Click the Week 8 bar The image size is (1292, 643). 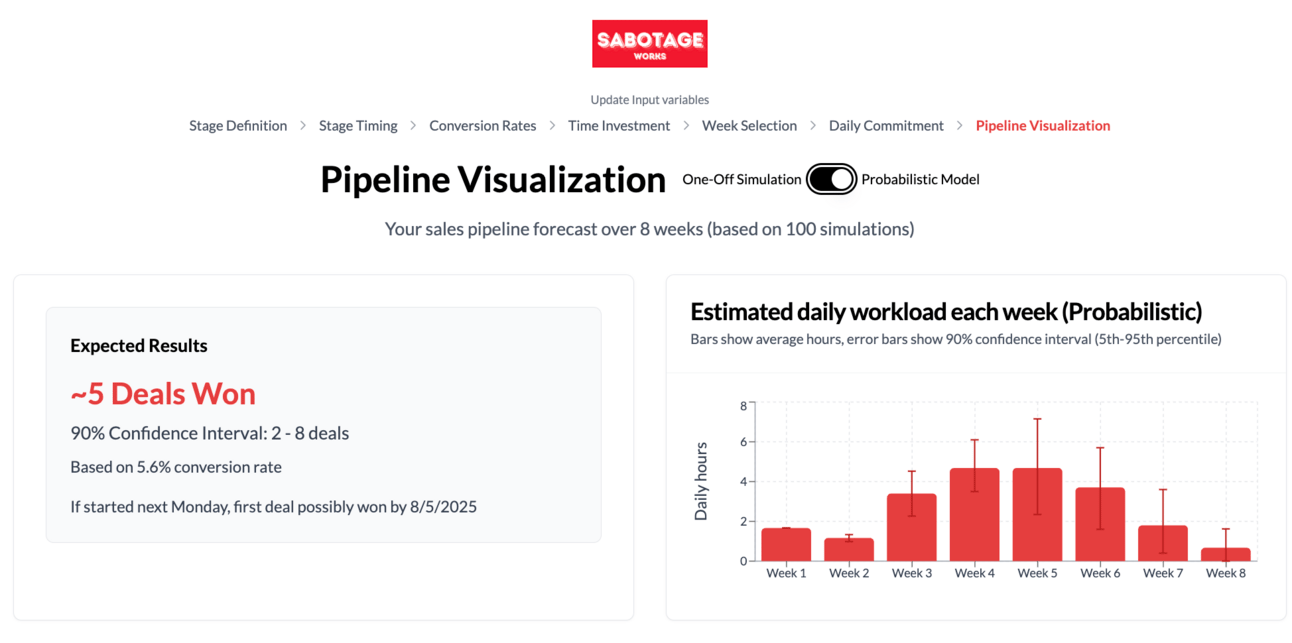pyautogui.click(x=1225, y=554)
